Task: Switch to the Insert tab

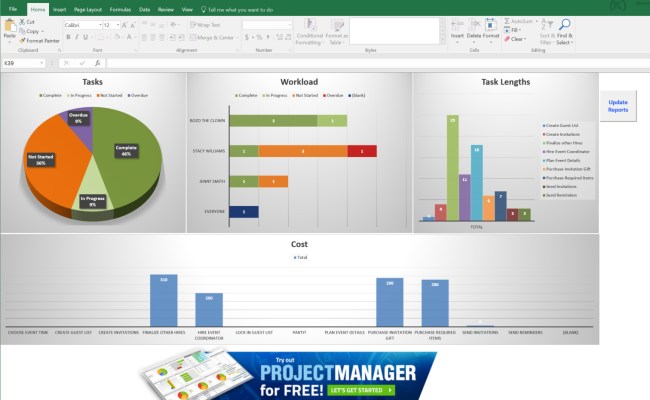Action: (59, 10)
